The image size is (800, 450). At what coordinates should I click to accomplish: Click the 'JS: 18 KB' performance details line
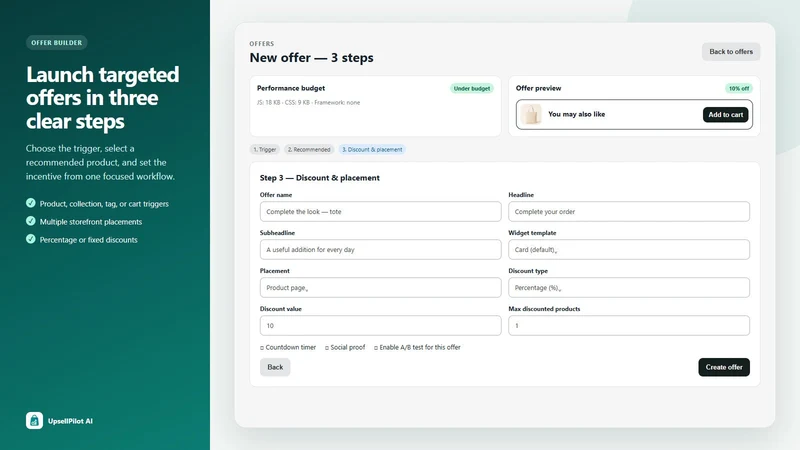coord(308,103)
